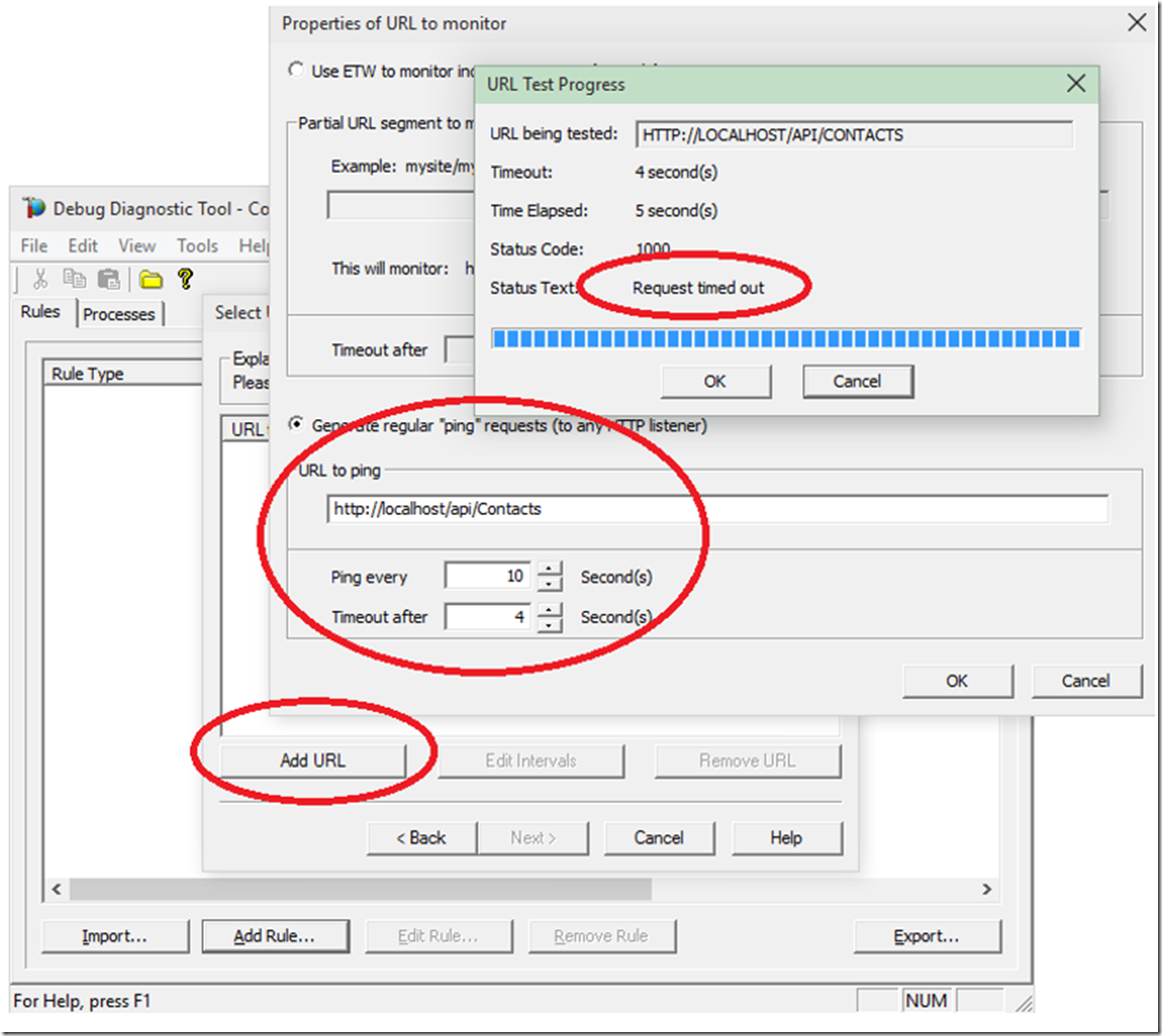Image resolution: width=1162 pixels, height=1036 pixels.
Task: Decrease ping Timeout after value using down arrow
Action: click(x=549, y=624)
